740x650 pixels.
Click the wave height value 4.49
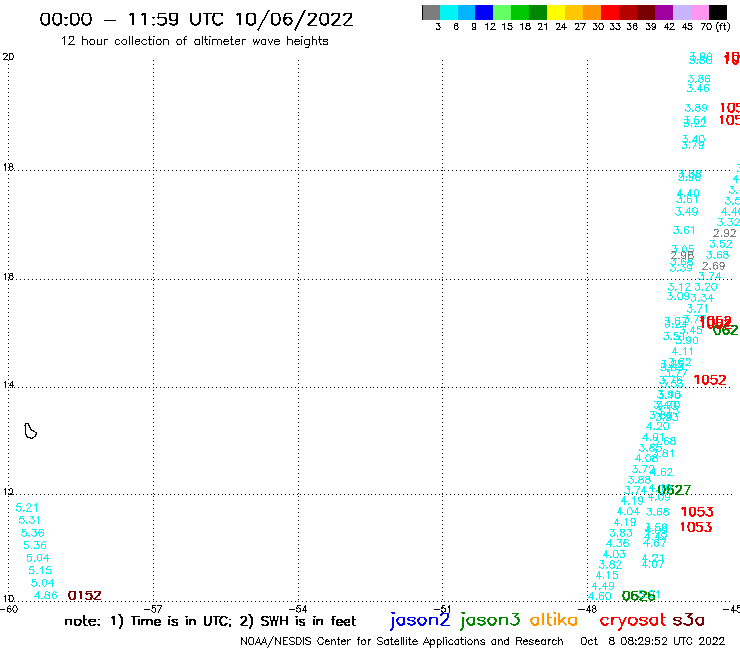603,586
